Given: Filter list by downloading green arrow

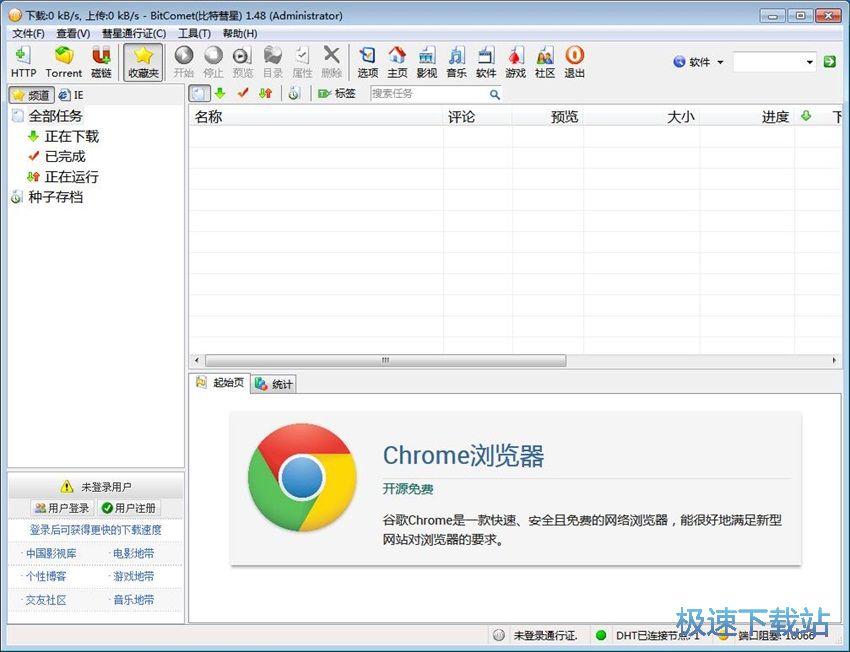Looking at the screenshot, I should pyautogui.click(x=220, y=94).
